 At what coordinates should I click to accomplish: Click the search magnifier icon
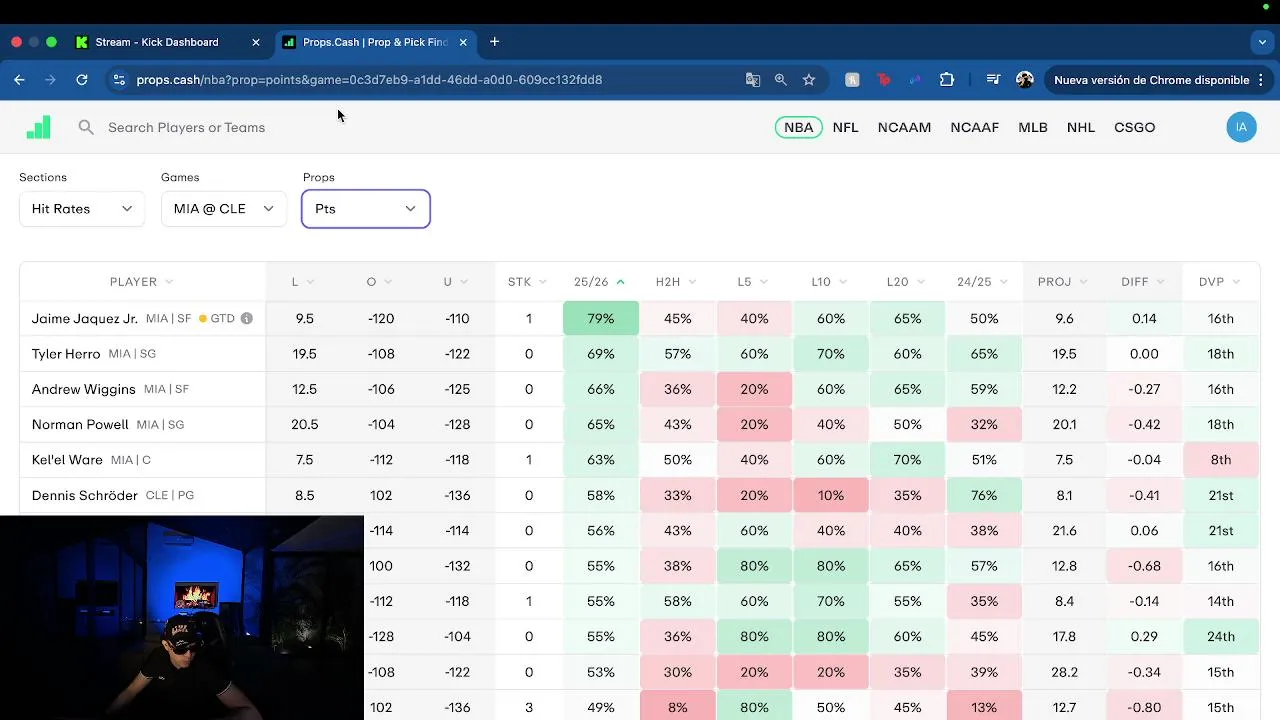[x=86, y=127]
